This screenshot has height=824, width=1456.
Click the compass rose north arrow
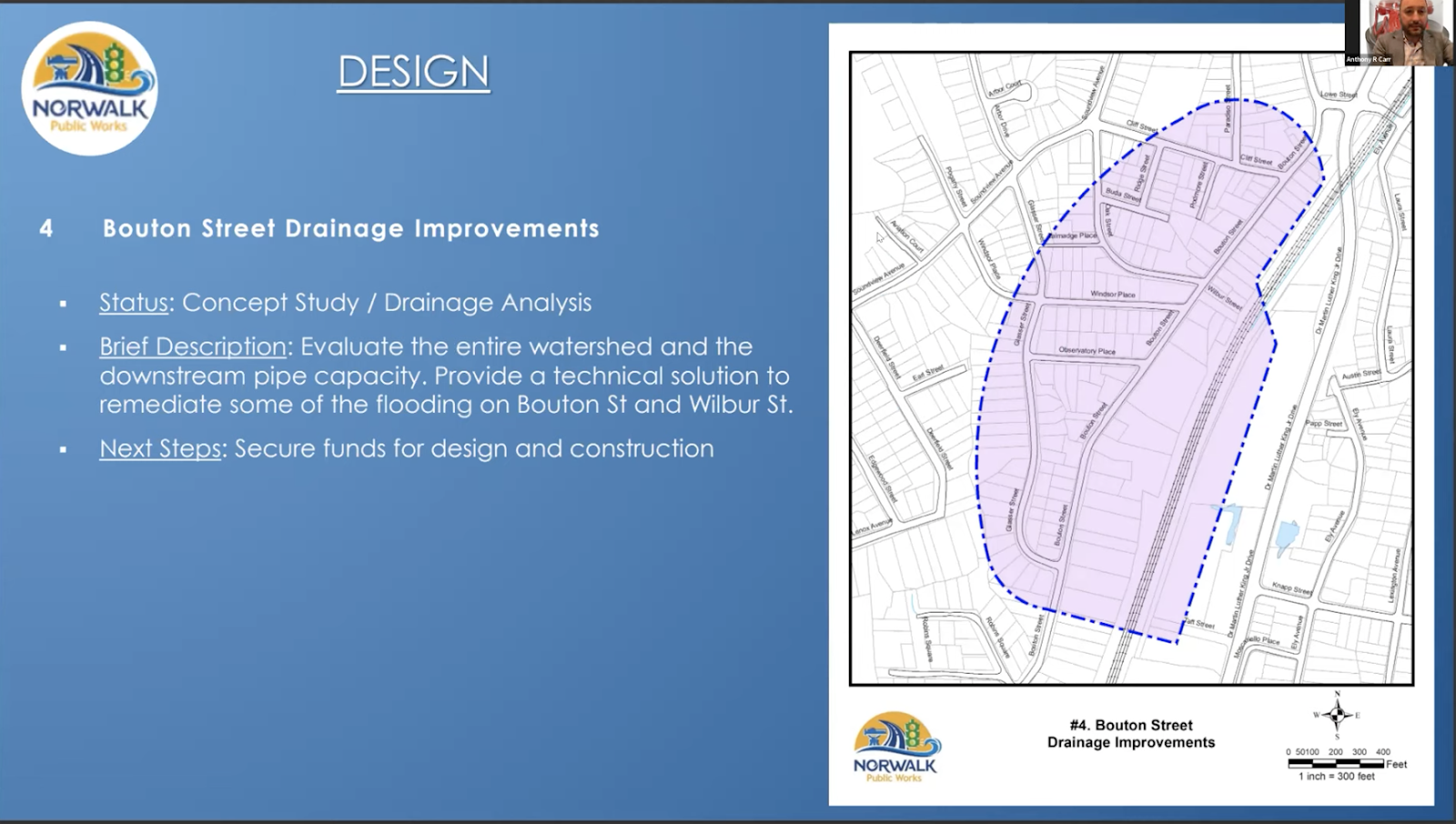point(1337,715)
